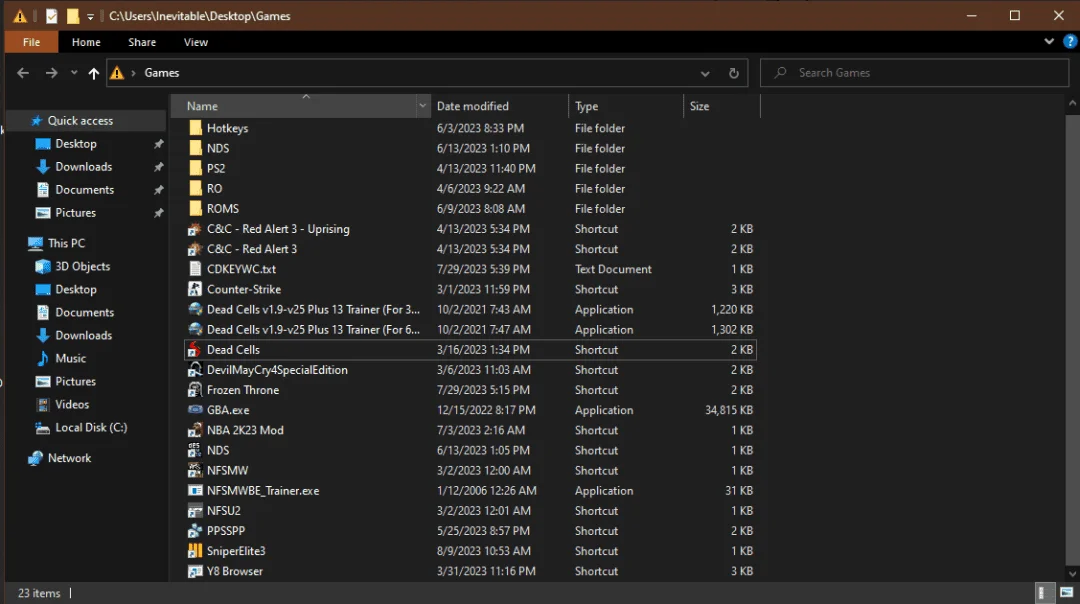This screenshot has width=1080, height=604.
Task: Click the Games breadcrumb in address bar
Action: [162, 73]
